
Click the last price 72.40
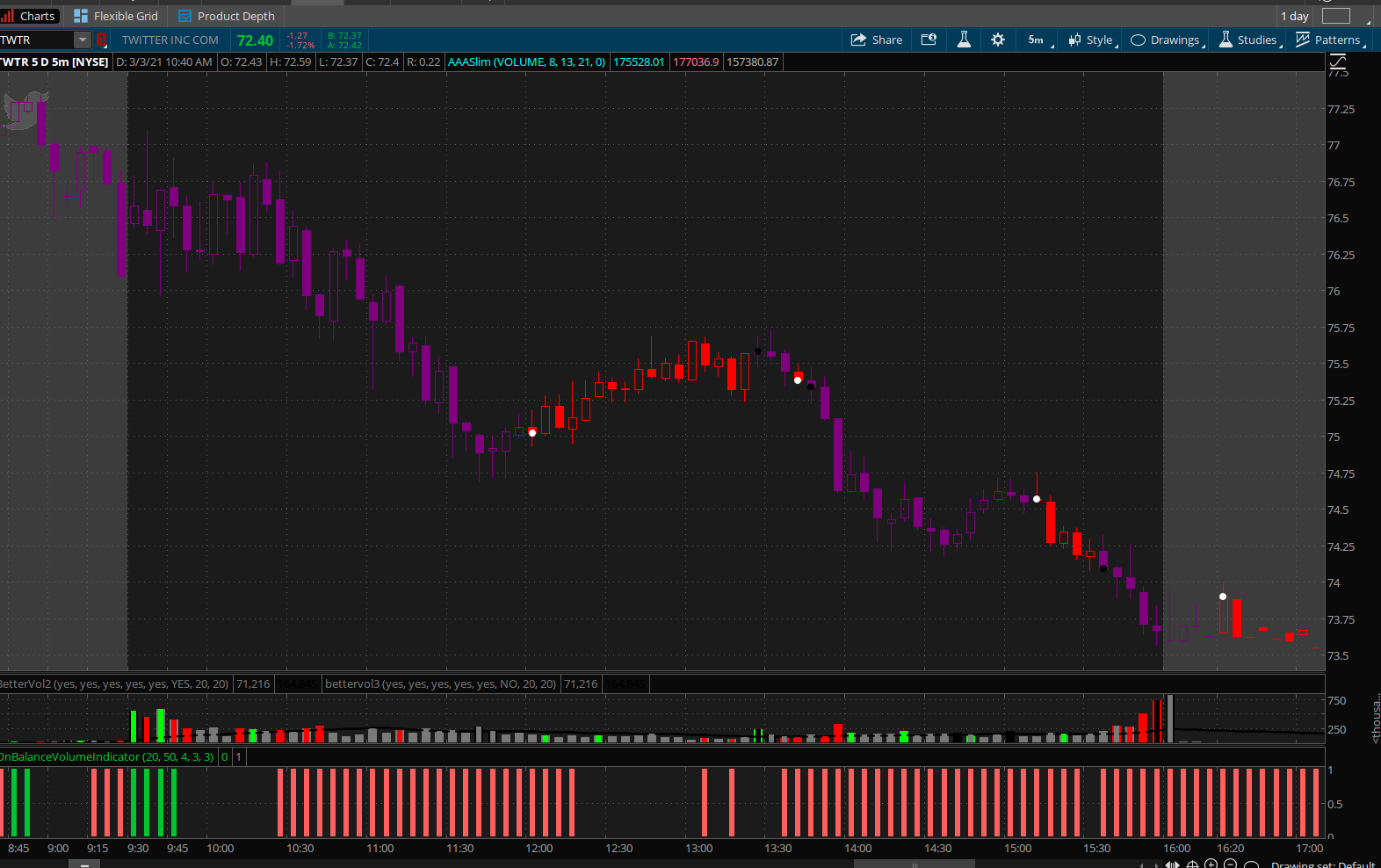click(x=255, y=40)
